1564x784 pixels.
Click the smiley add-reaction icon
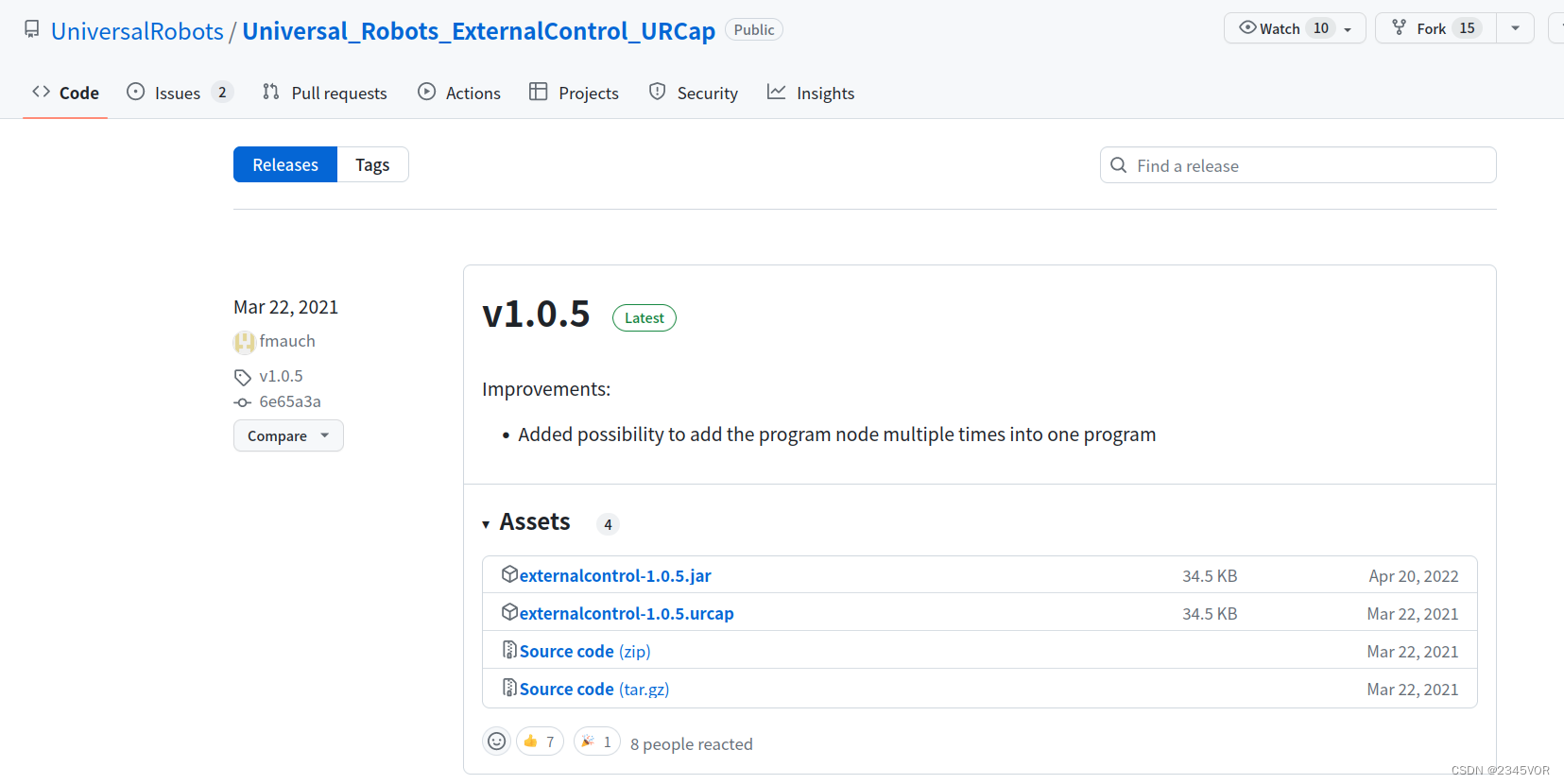496,741
